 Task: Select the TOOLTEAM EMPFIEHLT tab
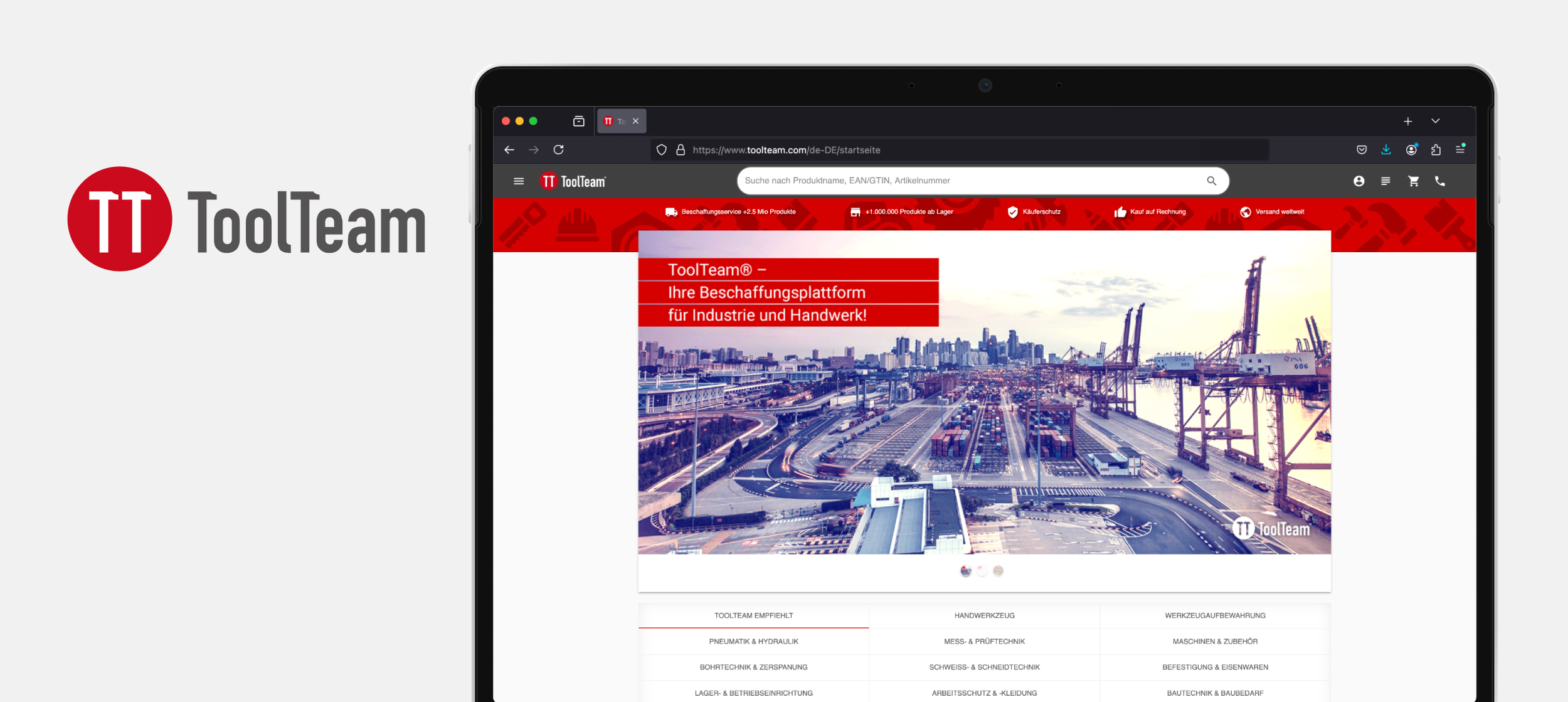coord(753,615)
